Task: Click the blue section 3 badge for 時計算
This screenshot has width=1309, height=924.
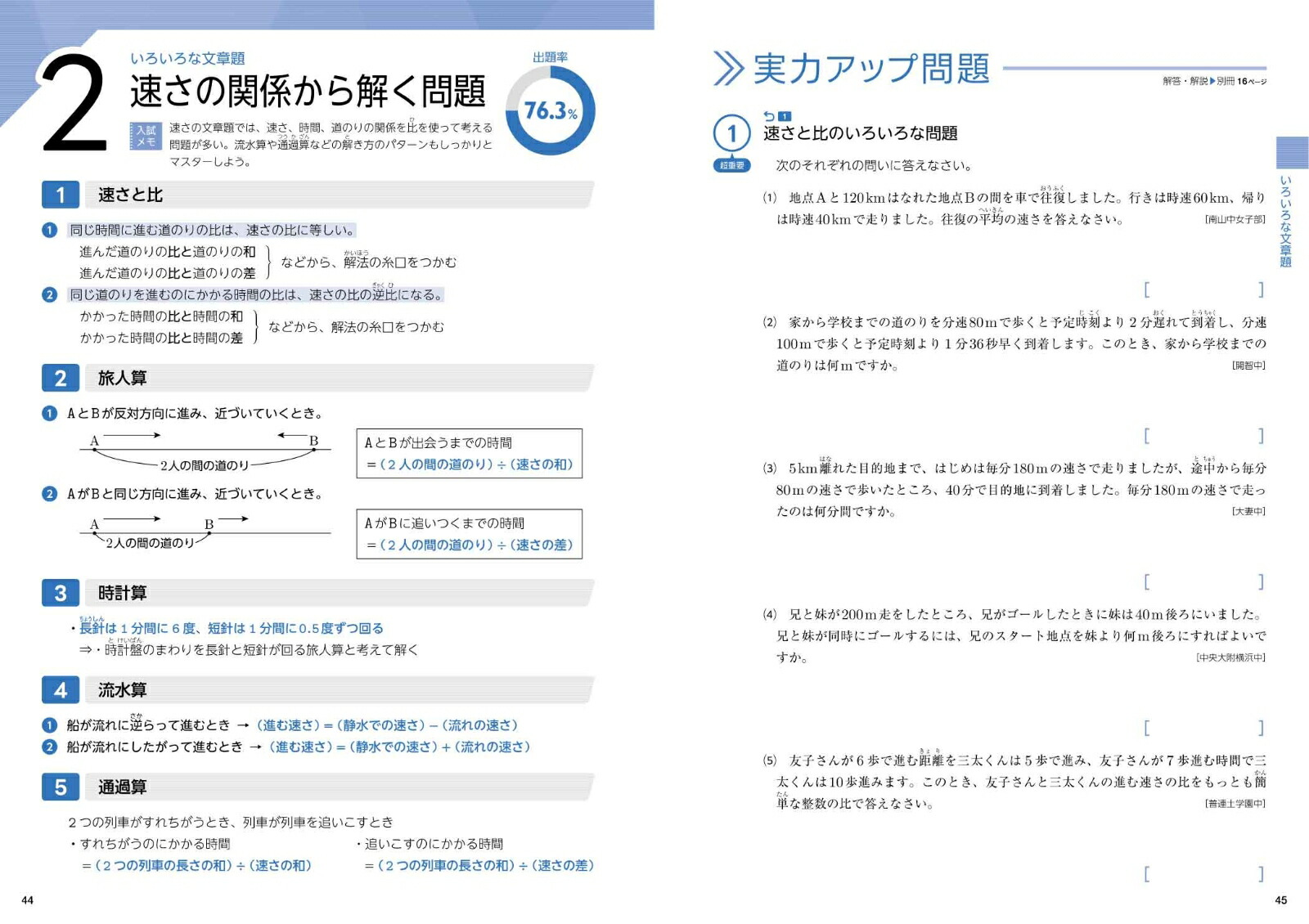Action: click(x=61, y=593)
